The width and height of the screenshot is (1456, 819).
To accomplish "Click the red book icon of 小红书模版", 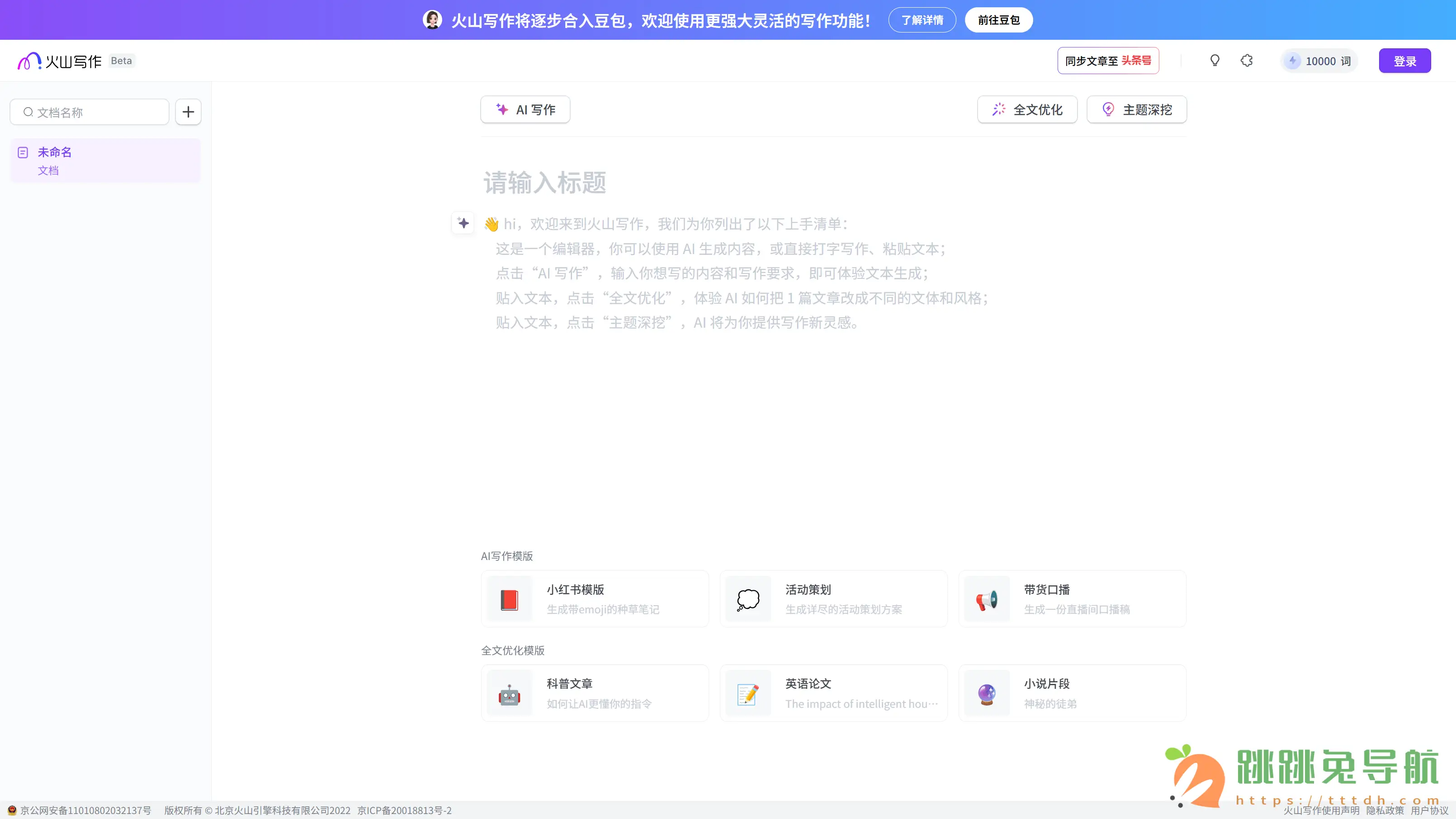I will pos(509,599).
